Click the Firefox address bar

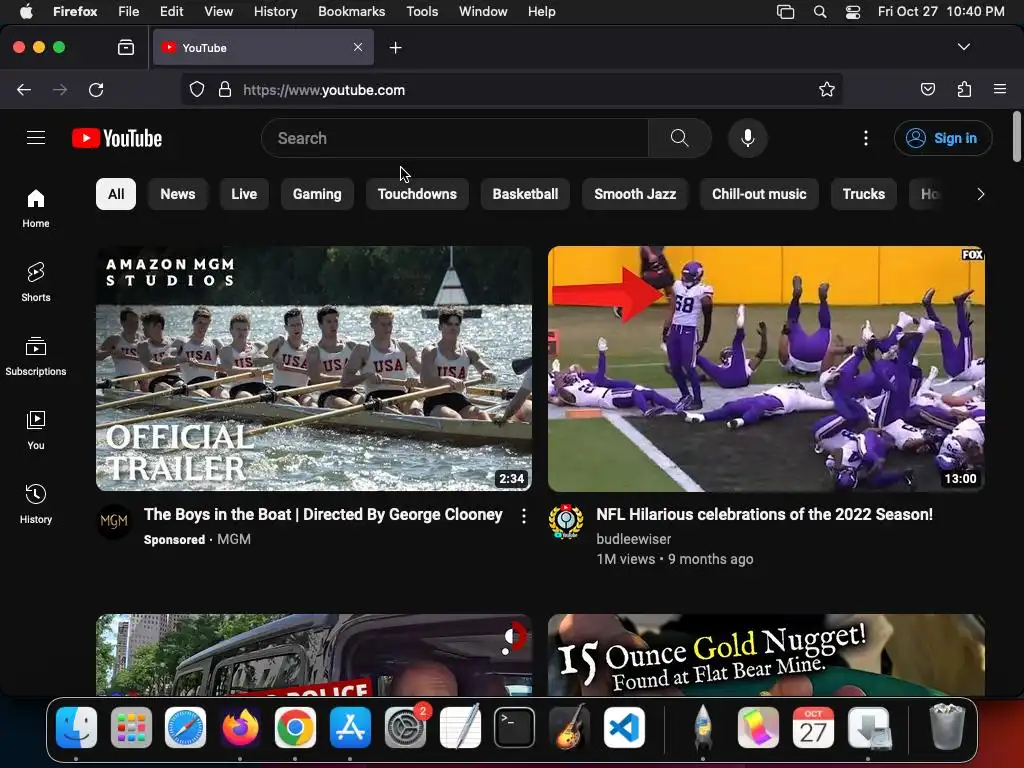click(x=511, y=89)
